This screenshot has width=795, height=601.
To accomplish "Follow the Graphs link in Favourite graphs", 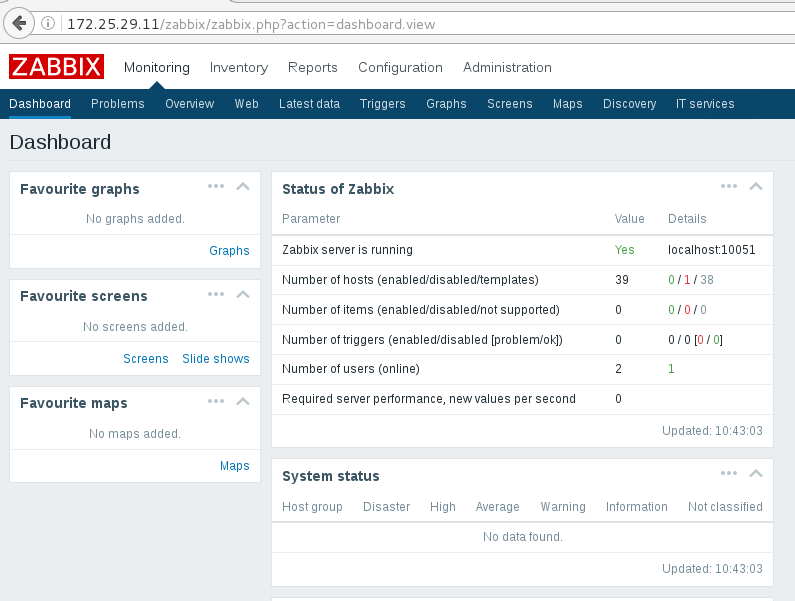I will (229, 251).
